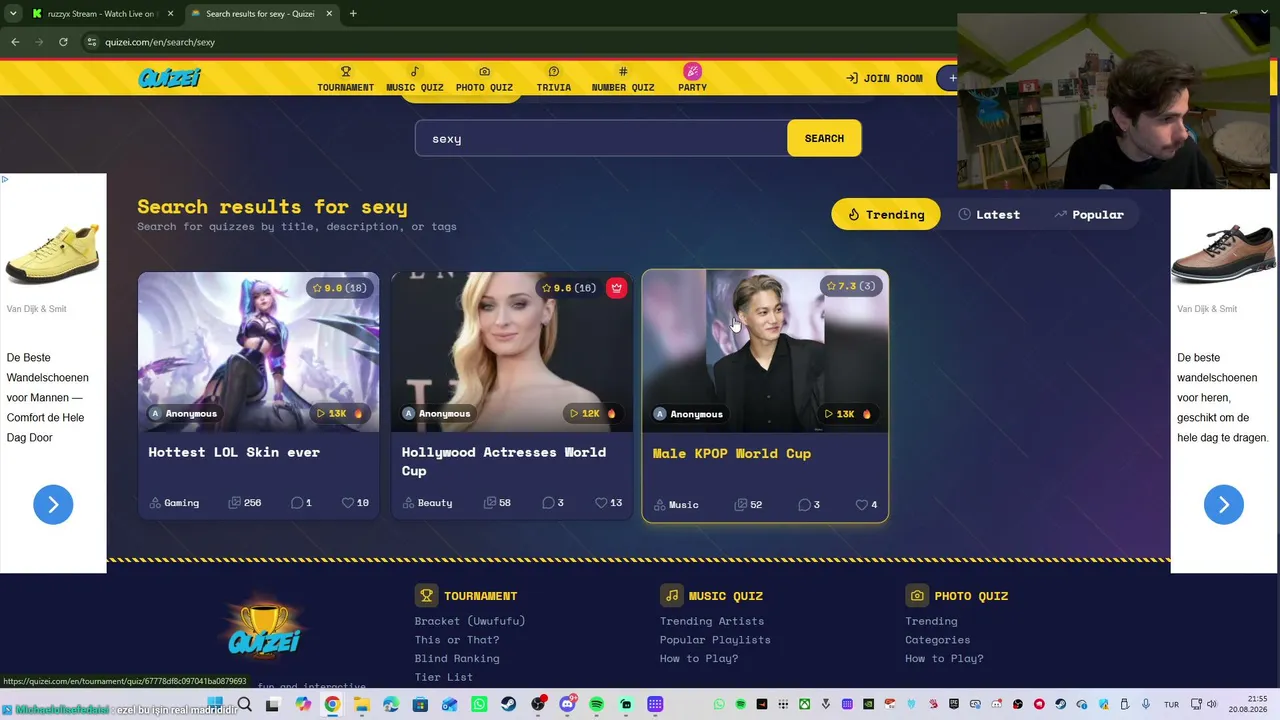Sort results by Latest

point(989,214)
